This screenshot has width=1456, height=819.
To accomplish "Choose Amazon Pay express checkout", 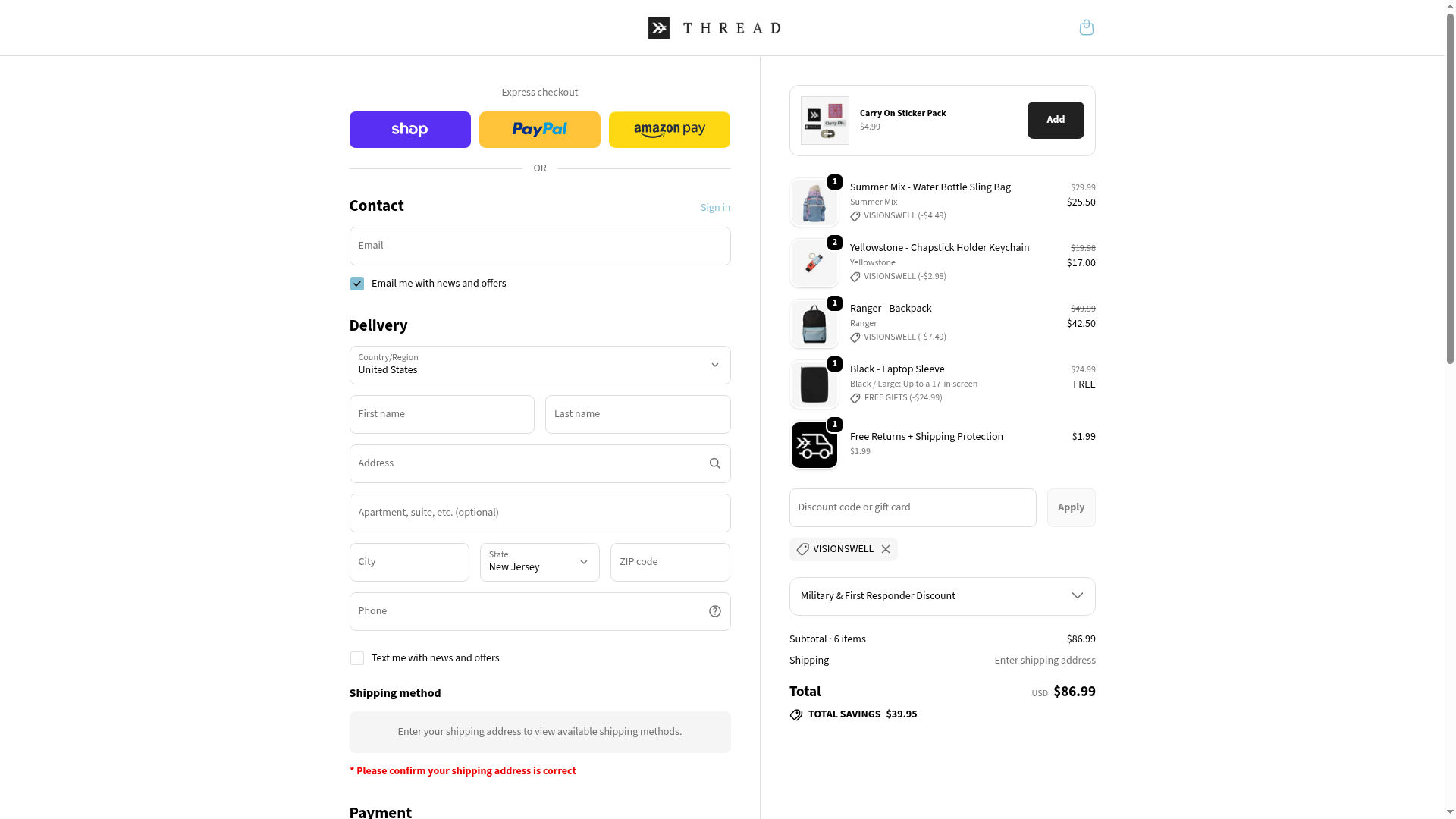I will pyautogui.click(x=669, y=130).
